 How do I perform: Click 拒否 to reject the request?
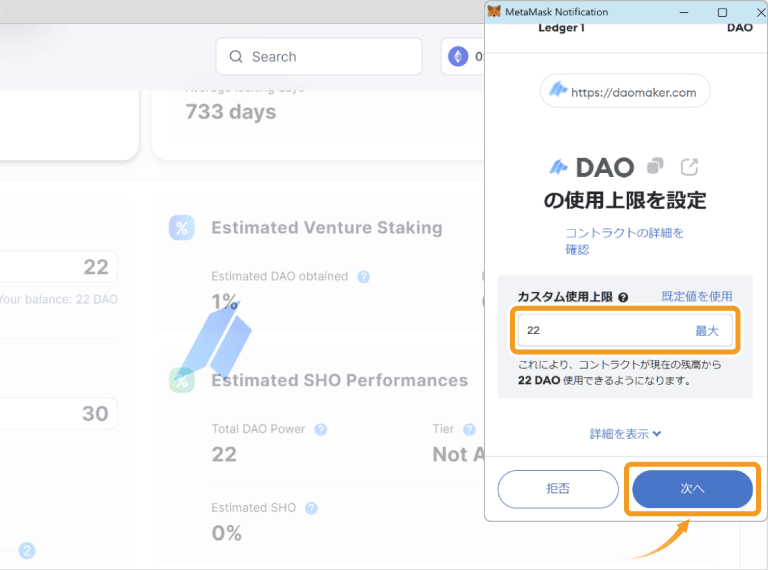point(558,489)
